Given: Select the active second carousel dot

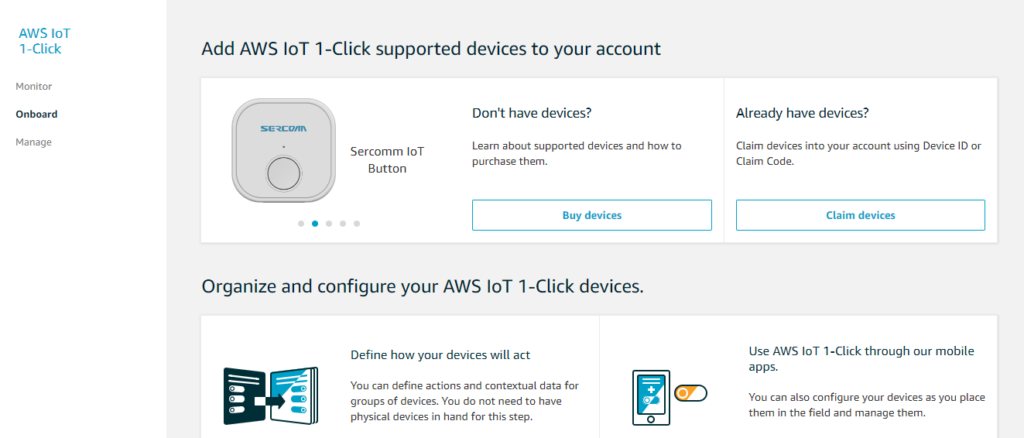Looking at the screenshot, I should pyautogui.click(x=315, y=223).
